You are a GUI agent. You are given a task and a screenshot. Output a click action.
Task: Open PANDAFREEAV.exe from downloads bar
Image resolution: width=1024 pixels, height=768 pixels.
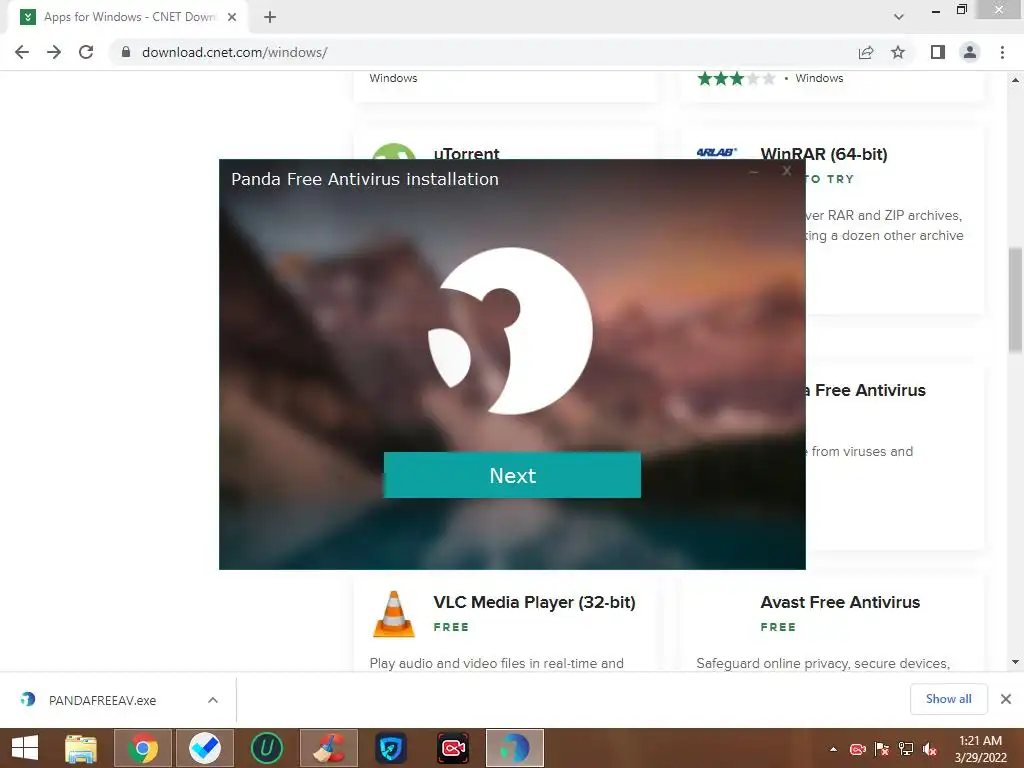click(x=102, y=700)
